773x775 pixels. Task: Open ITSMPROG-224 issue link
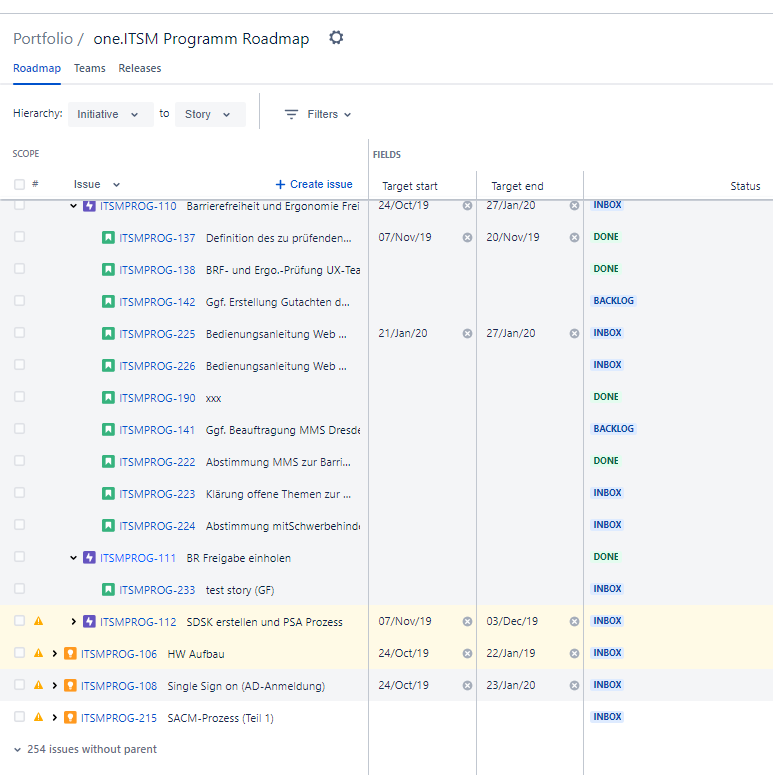coord(157,526)
